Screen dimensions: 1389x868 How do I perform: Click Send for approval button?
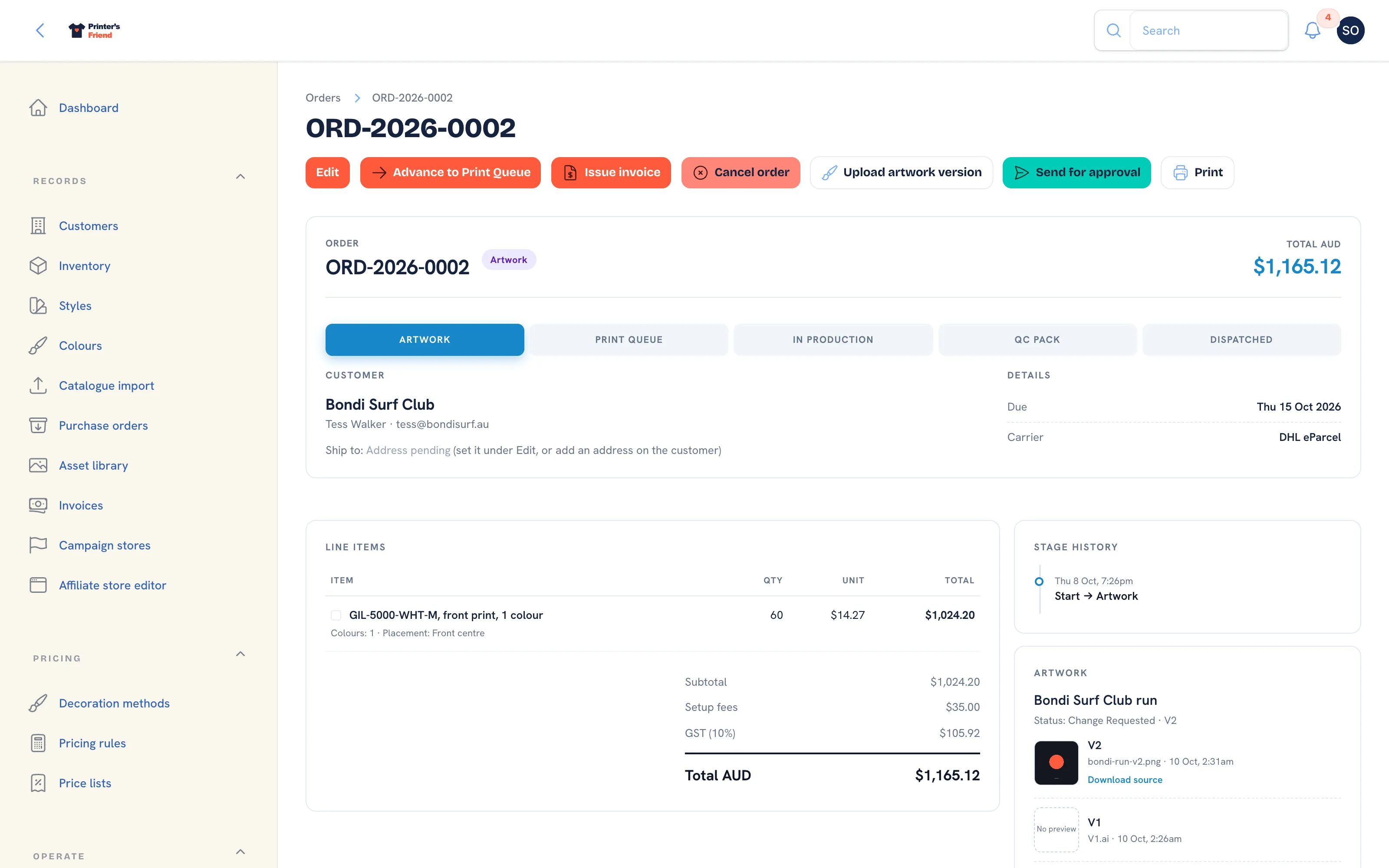click(1076, 173)
